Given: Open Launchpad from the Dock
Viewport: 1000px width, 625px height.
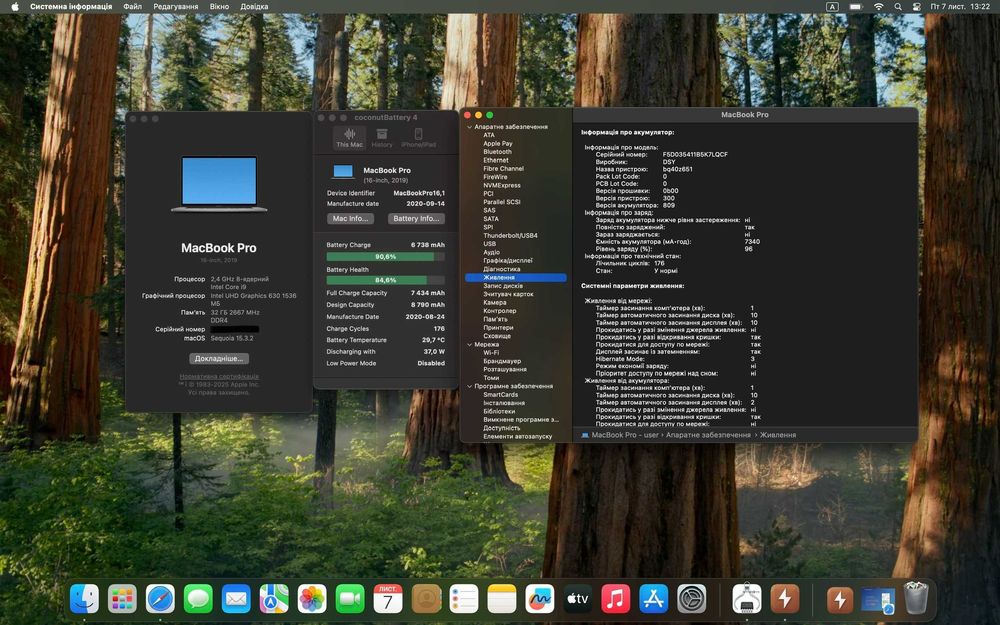Looking at the screenshot, I should pyautogui.click(x=122, y=599).
